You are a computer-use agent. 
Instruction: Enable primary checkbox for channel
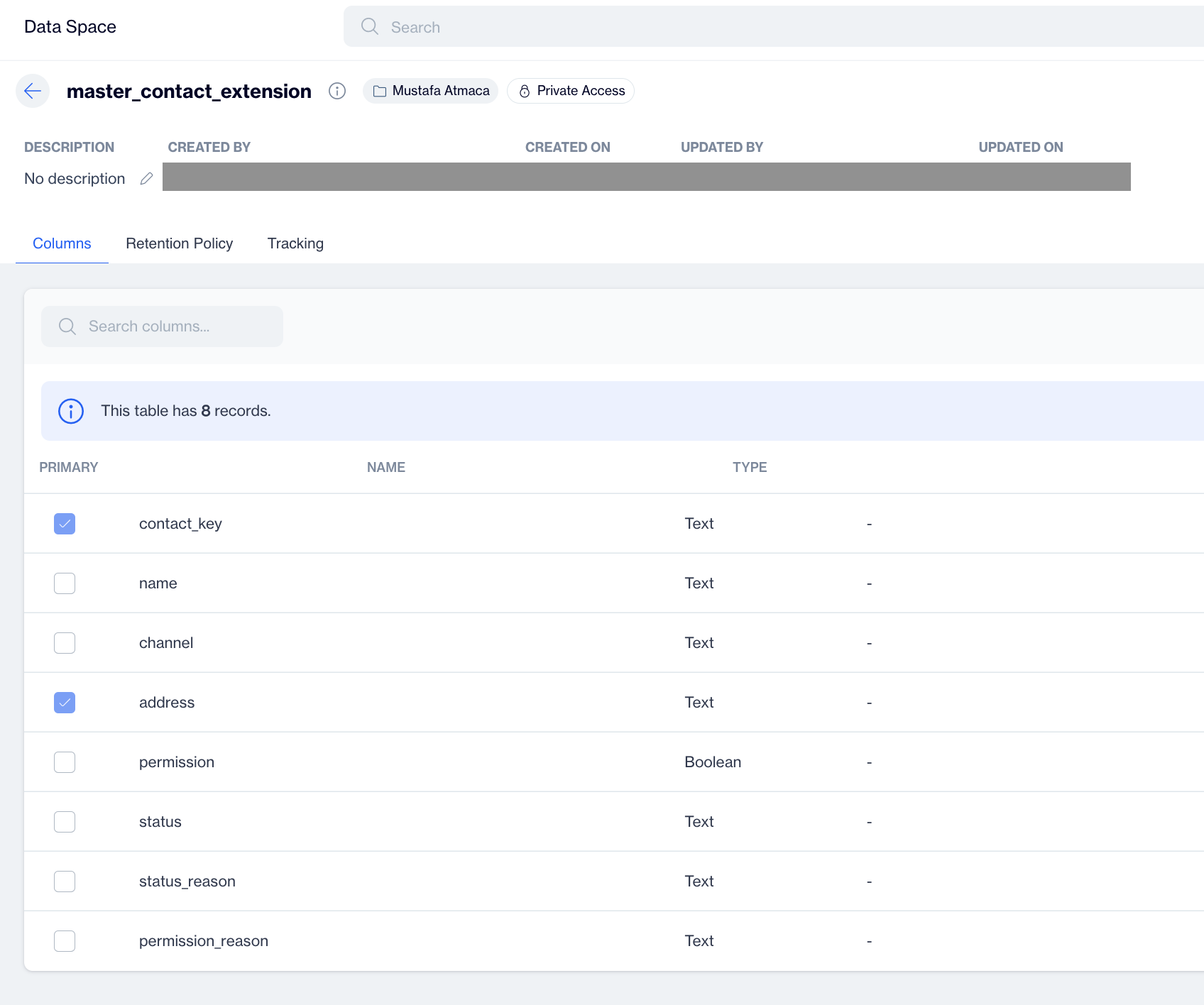pos(65,643)
